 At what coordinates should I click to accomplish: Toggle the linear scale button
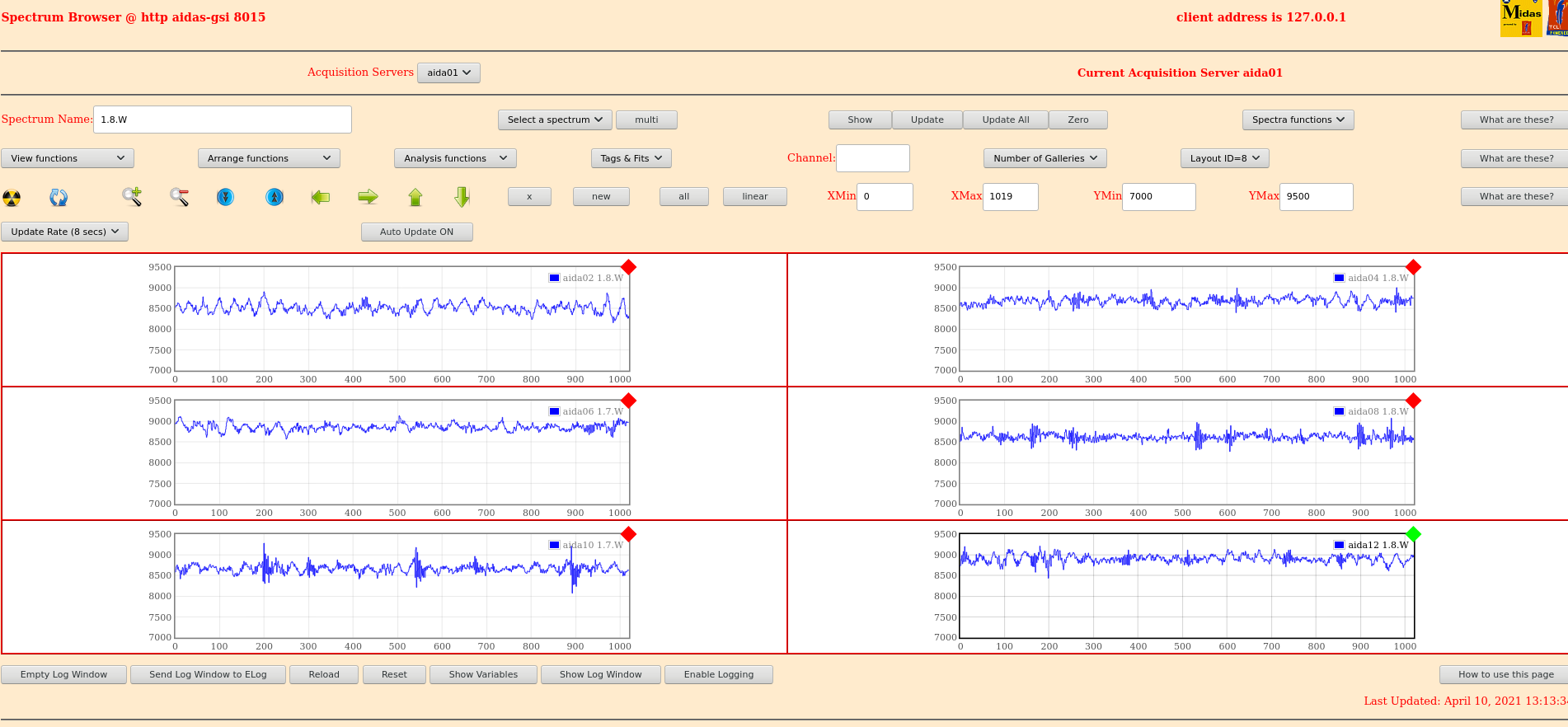click(x=754, y=196)
